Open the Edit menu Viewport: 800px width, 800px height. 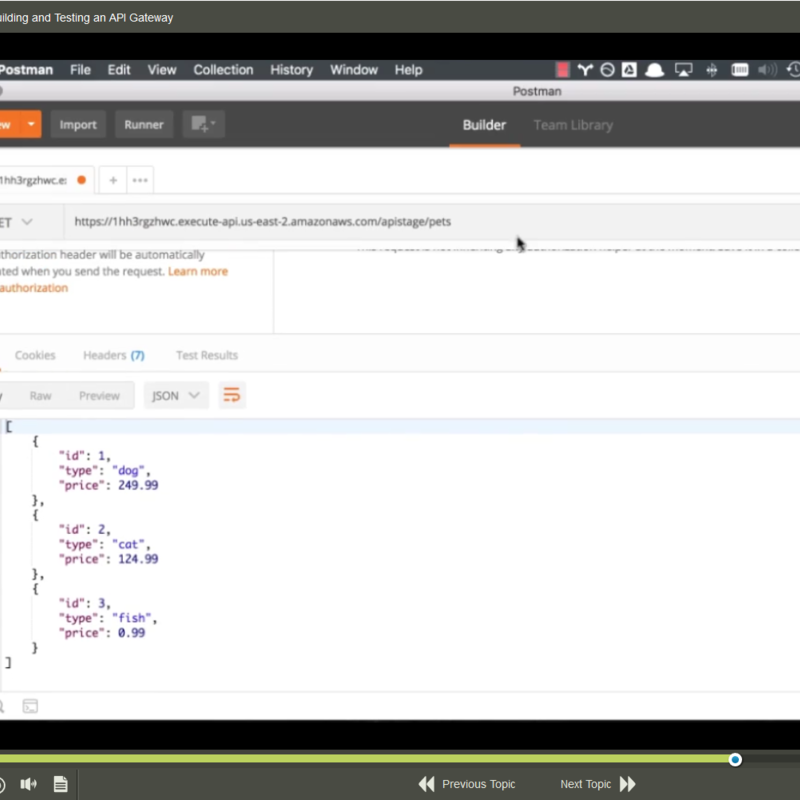tap(119, 70)
